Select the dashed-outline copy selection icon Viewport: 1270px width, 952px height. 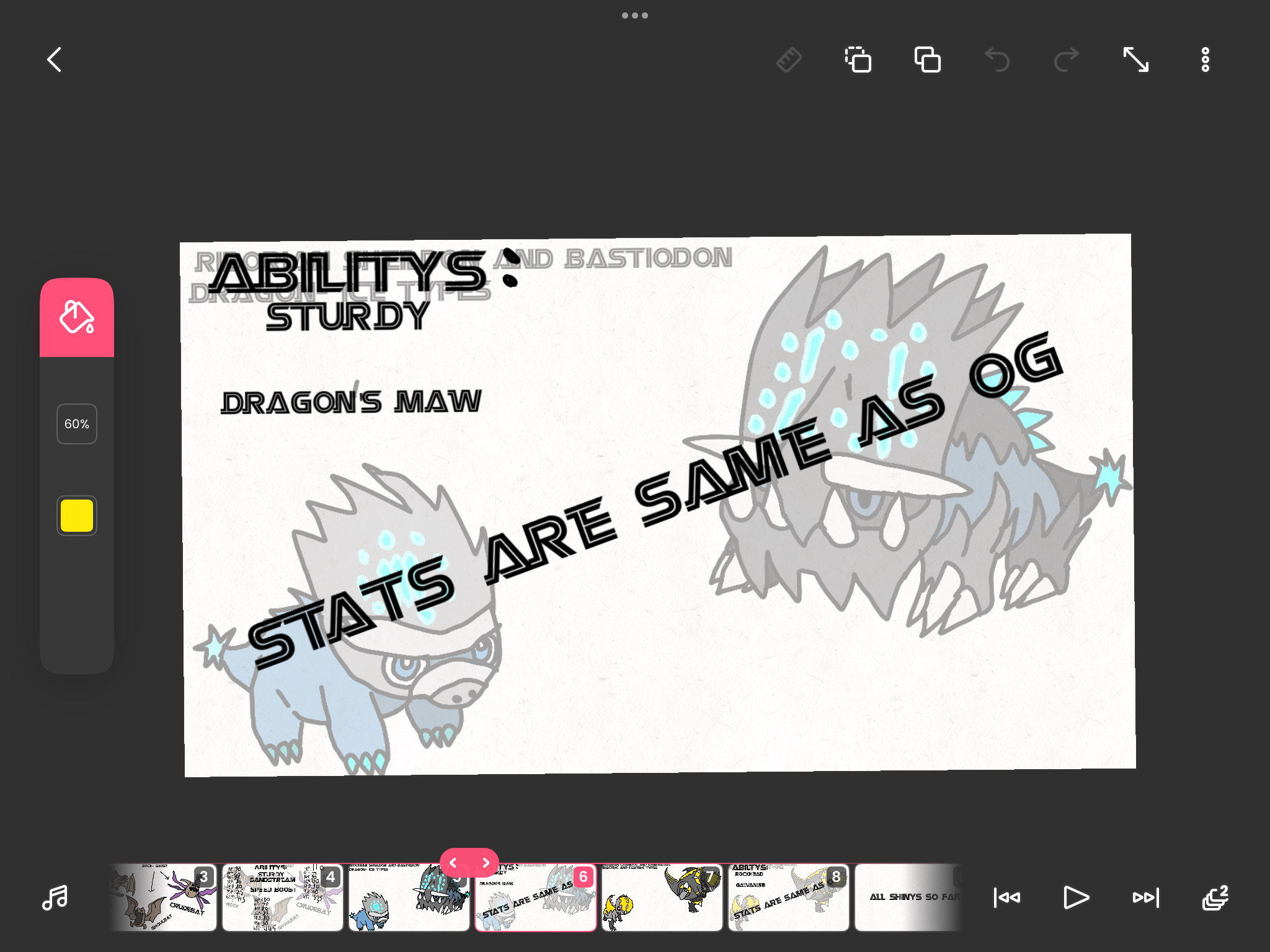(858, 60)
